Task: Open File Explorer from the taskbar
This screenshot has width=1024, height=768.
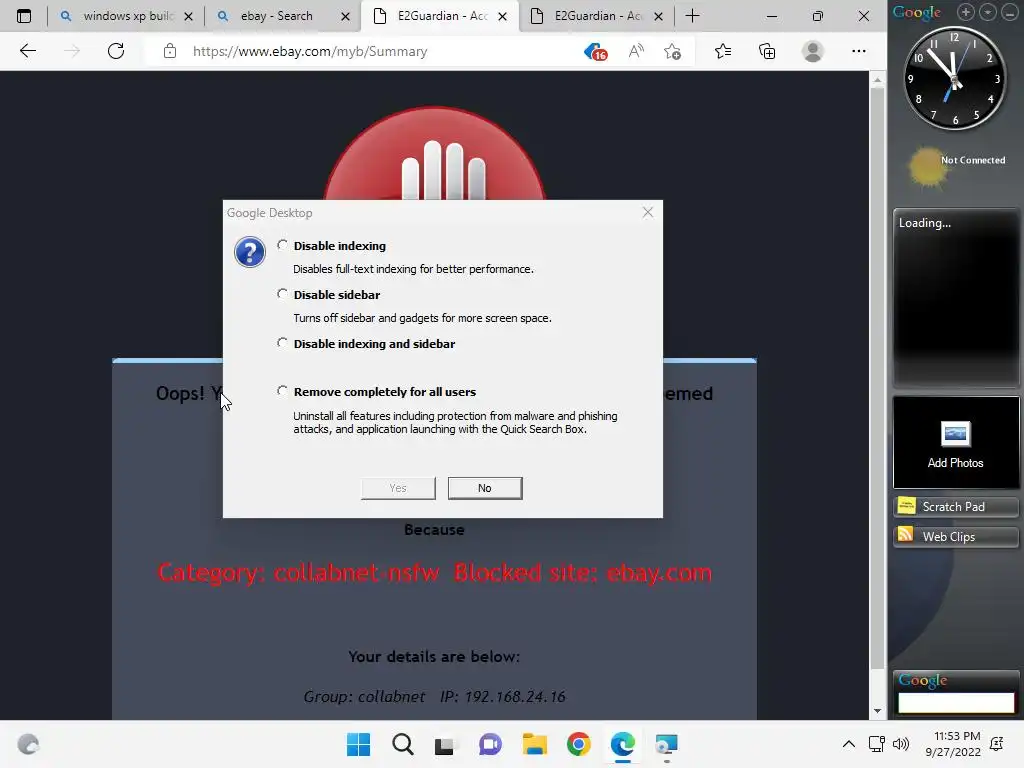Action: pos(534,744)
